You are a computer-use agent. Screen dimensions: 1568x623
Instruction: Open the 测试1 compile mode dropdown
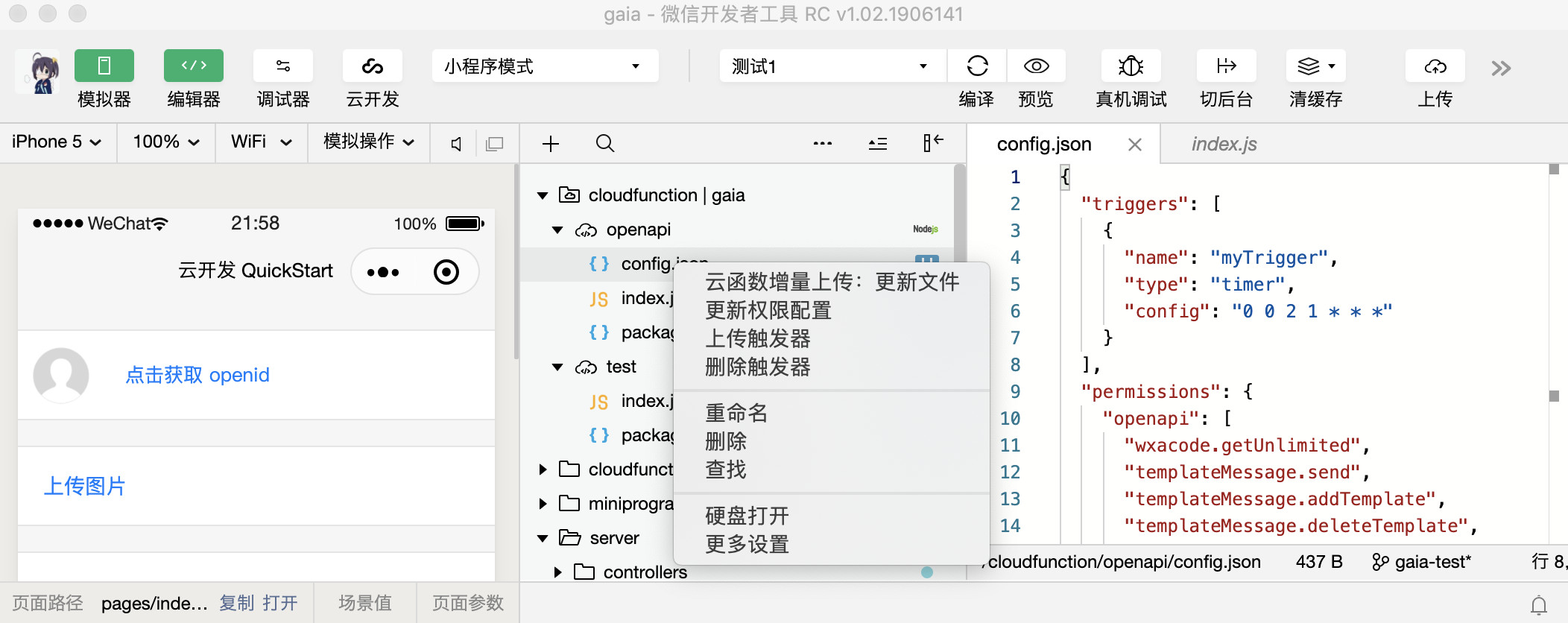pyautogui.click(x=832, y=66)
